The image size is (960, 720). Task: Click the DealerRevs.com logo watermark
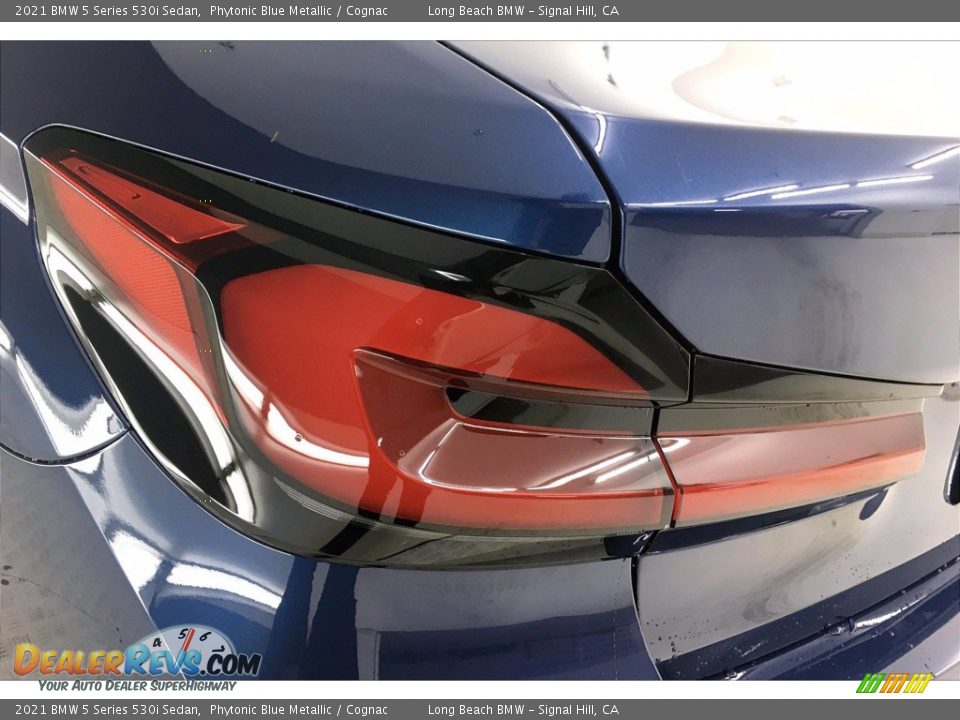click(136, 661)
